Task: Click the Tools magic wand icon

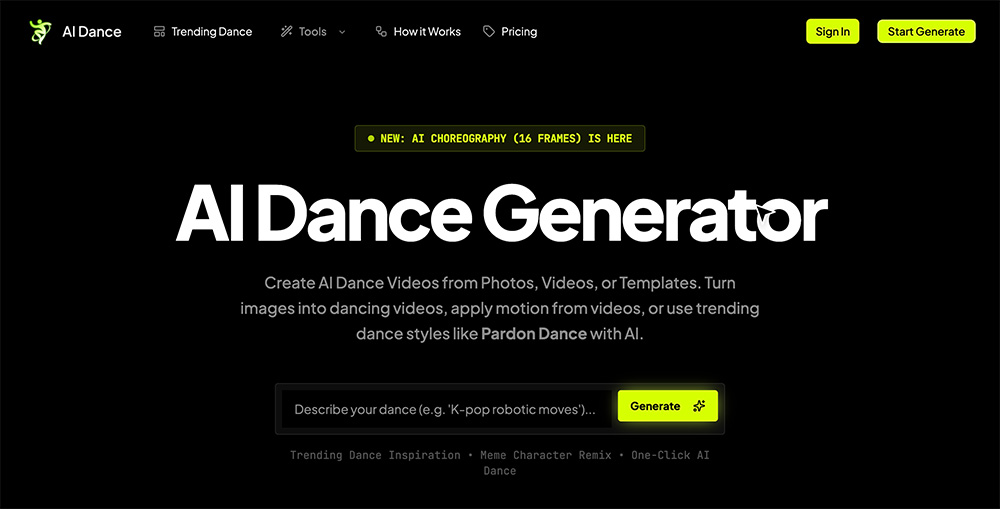Action: (286, 31)
